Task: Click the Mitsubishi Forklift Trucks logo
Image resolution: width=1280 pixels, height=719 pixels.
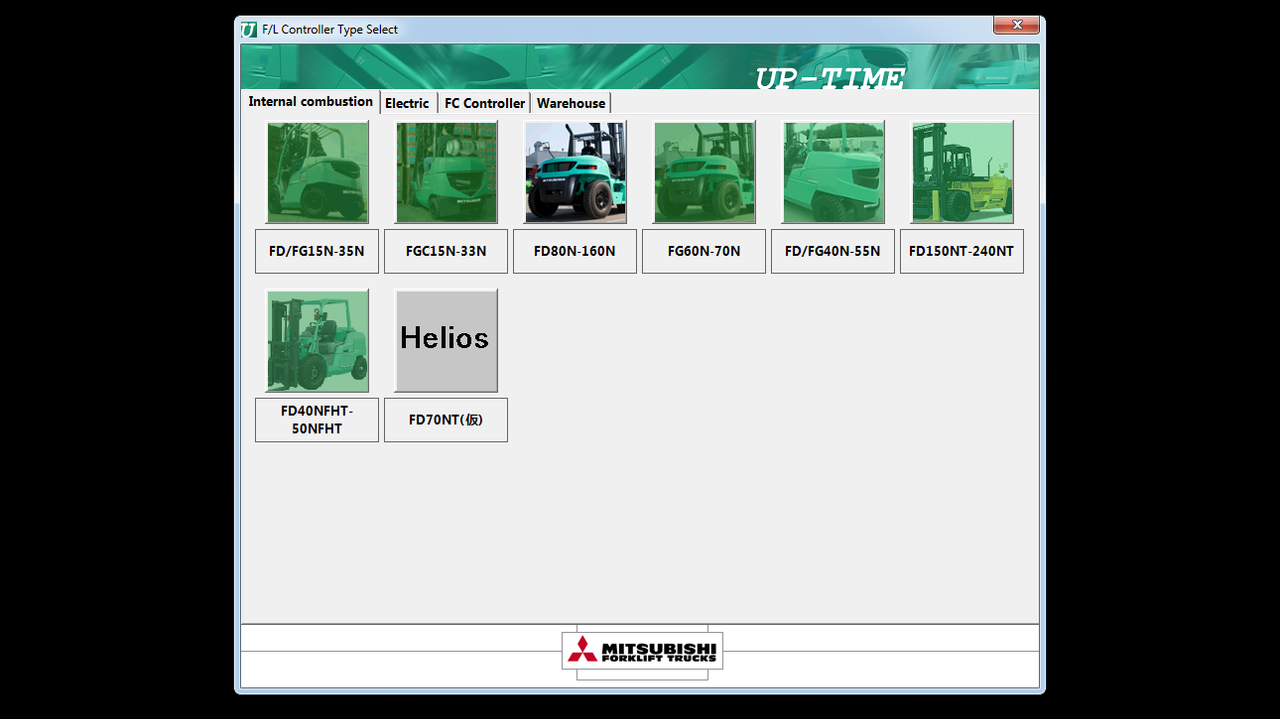Action: click(x=642, y=651)
